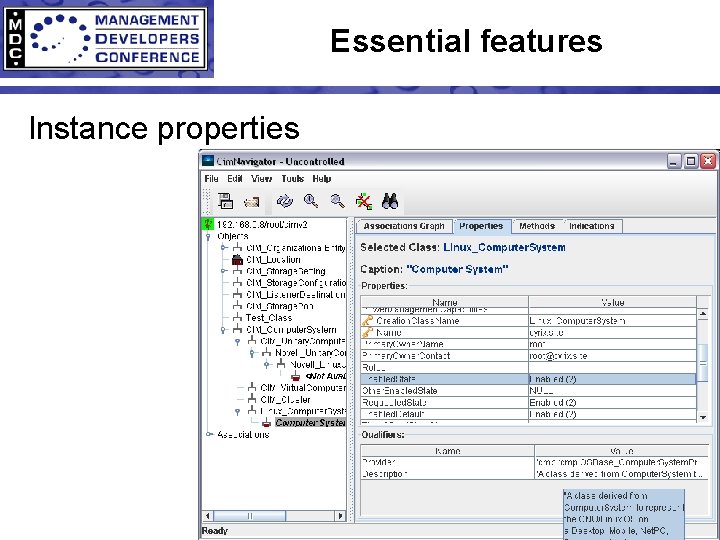Select the 192.168.0.8/root/cimv2 tree root
This screenshot has width=720, height=540.
pyautogui.click(x=262, y=225)
